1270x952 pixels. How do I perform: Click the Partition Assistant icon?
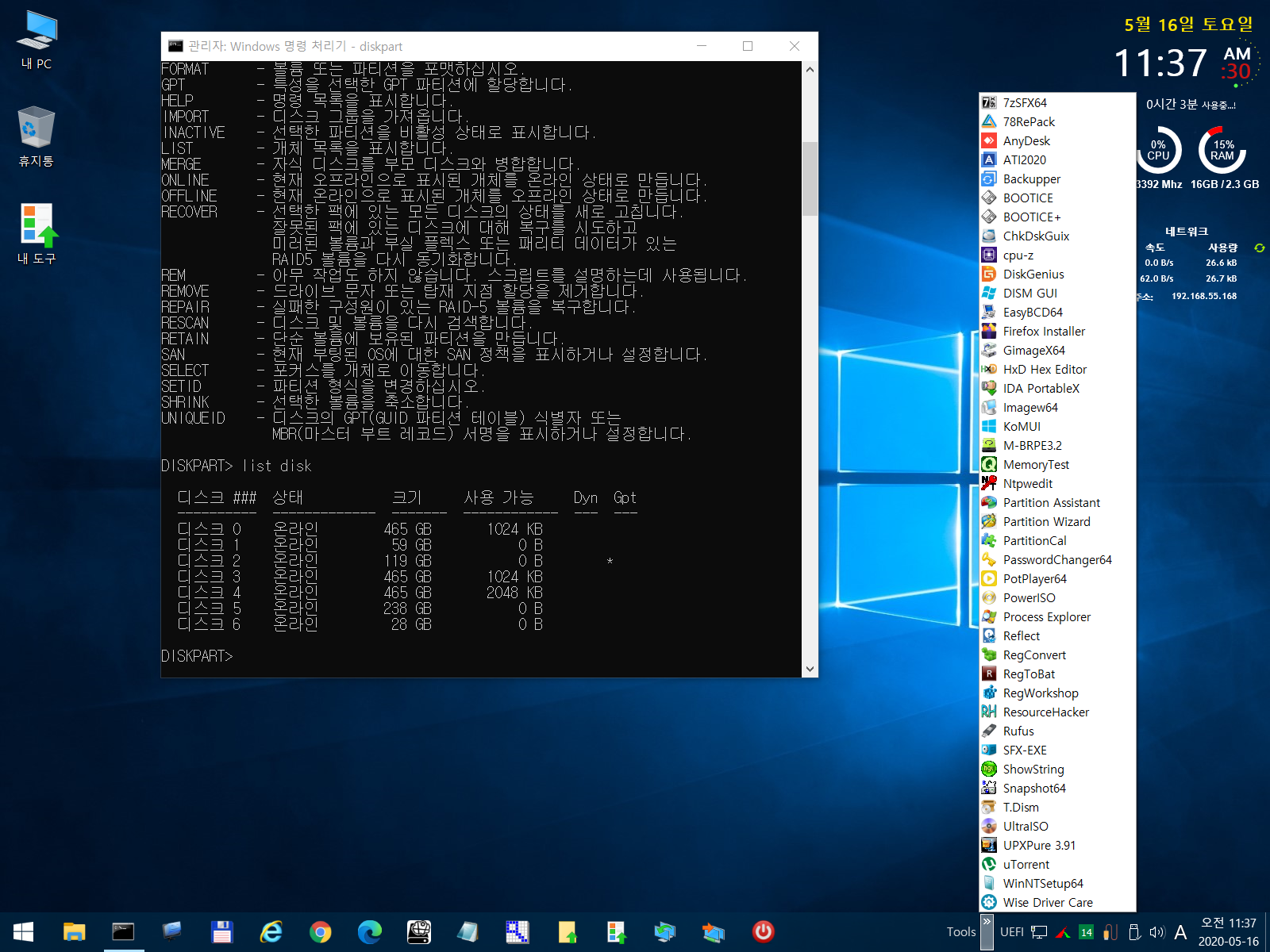tap(989, 502)
